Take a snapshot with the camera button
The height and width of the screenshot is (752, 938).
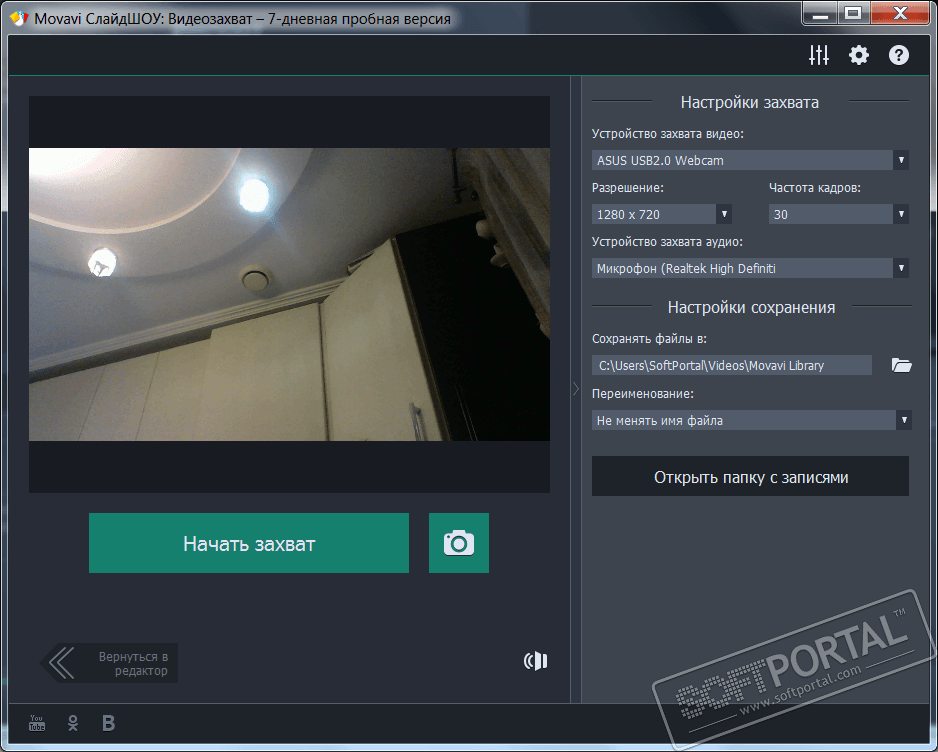459,543
